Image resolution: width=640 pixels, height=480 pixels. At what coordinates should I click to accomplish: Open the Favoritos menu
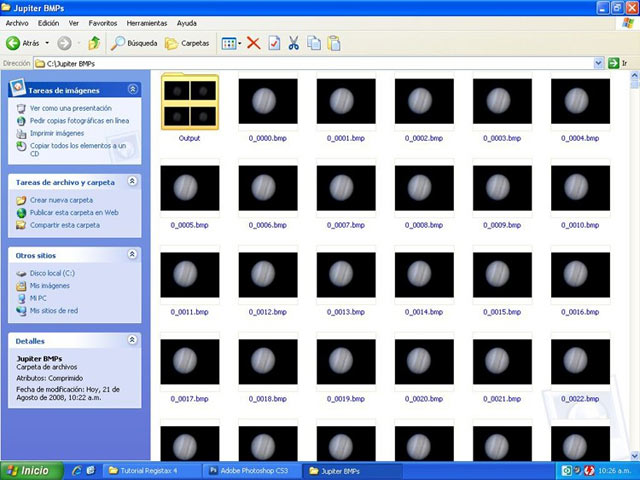(x=102, y=22)
